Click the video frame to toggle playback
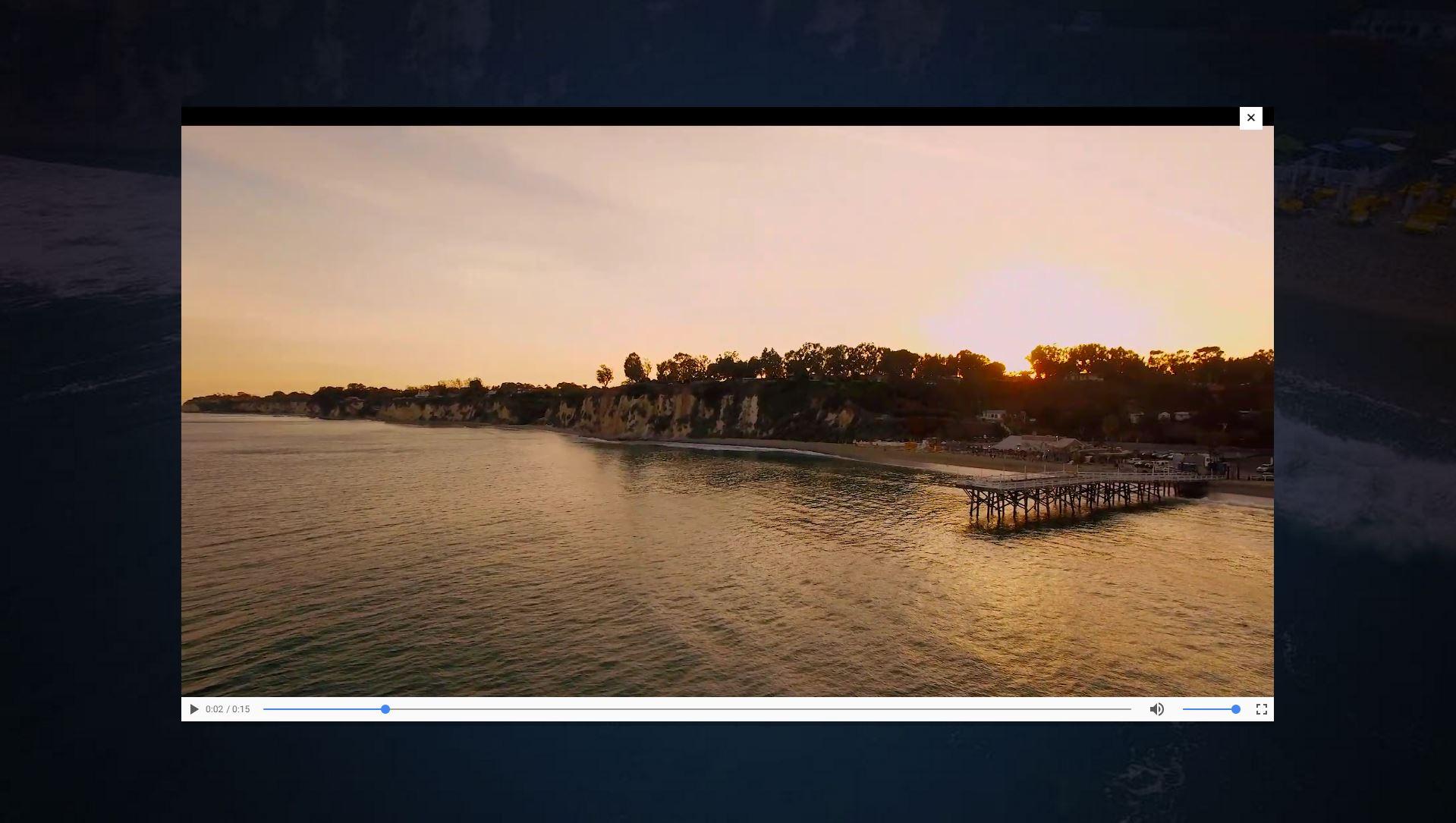 point(727,410)
